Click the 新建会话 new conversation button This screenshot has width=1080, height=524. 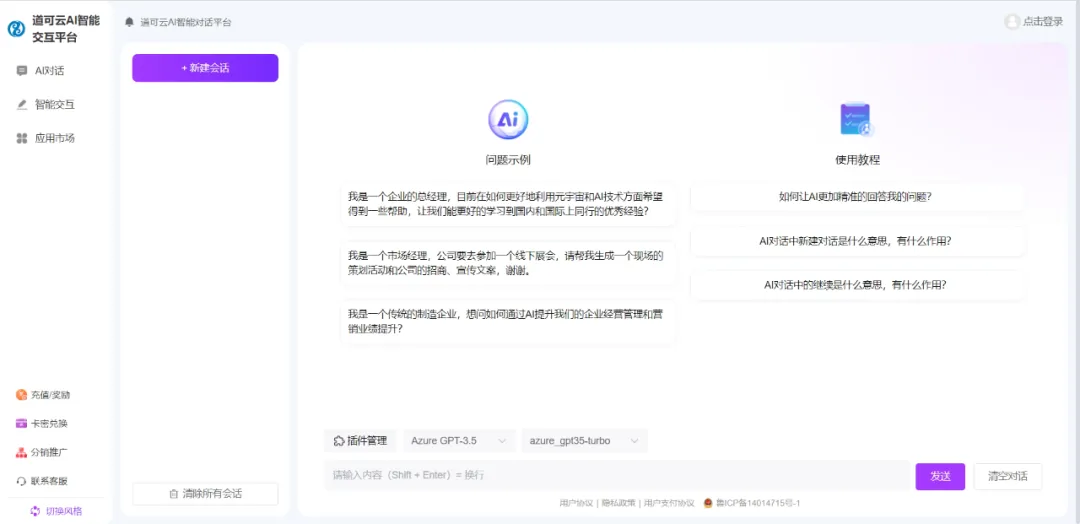[205, 68]
